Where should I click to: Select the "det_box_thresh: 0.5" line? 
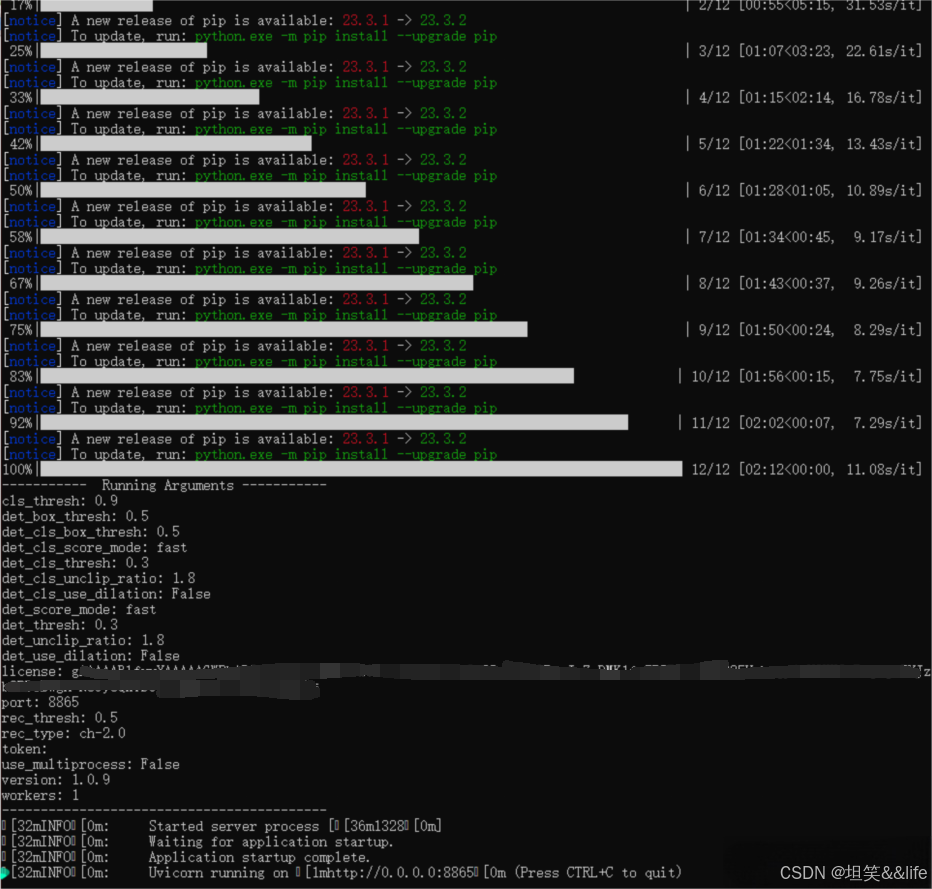[75, 516]
